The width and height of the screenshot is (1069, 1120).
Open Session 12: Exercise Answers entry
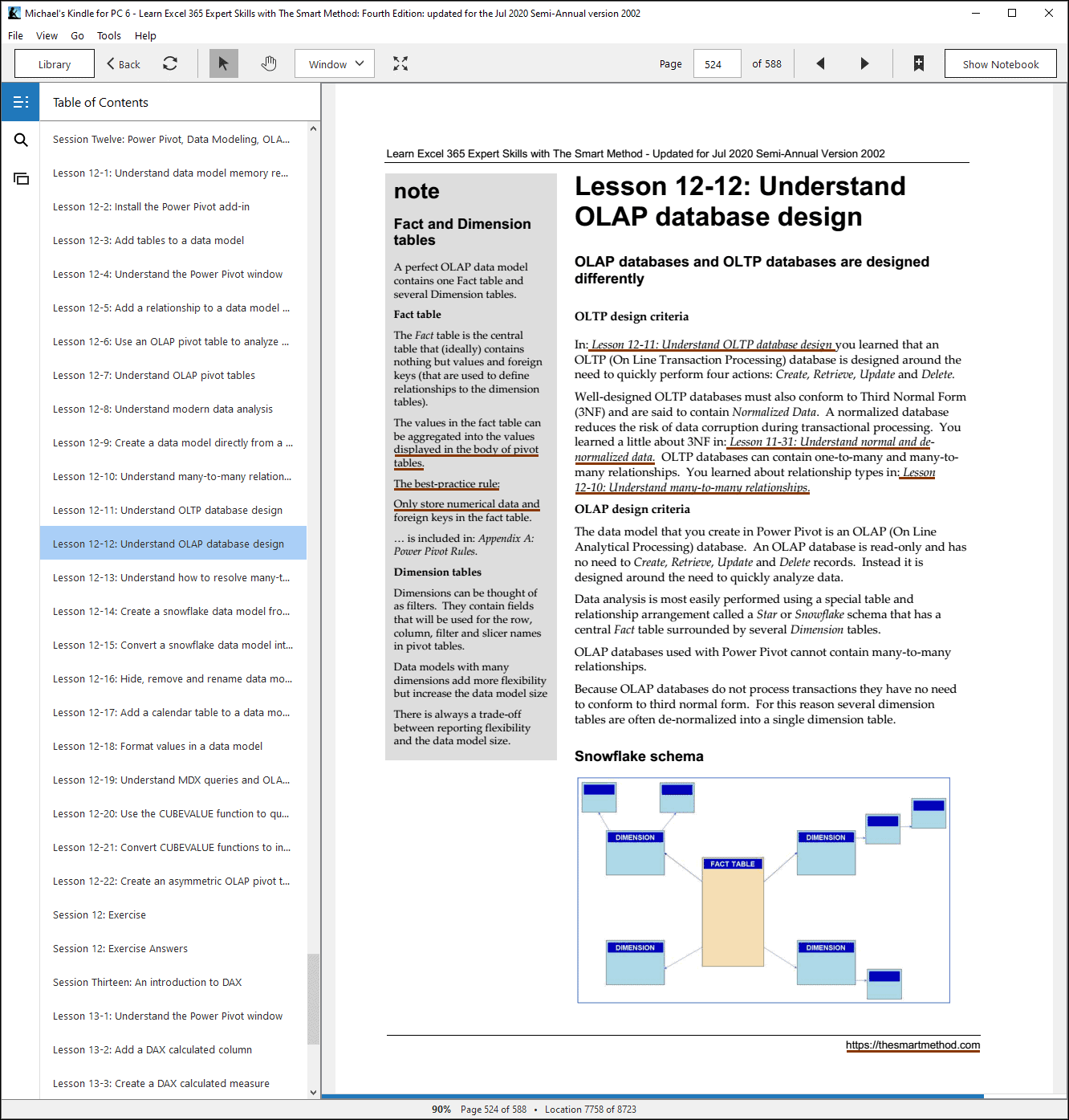pyautogui.click(x=173, y=948)
